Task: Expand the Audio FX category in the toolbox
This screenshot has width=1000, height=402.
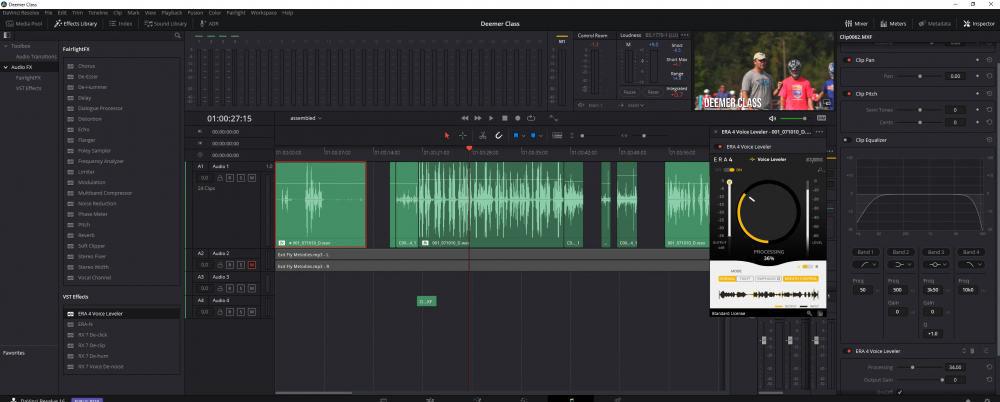Action: 5,67
